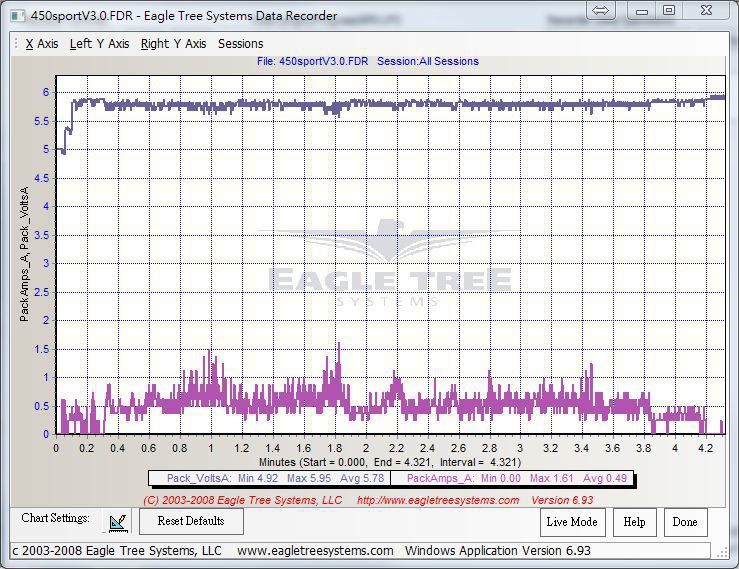
Task: Minimize the Data Recorder window
Action: point(642,11)
